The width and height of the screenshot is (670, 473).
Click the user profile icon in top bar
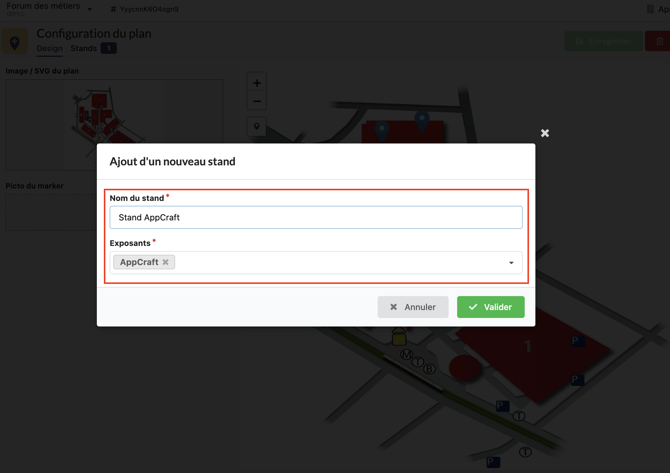[x=114, y=9]
